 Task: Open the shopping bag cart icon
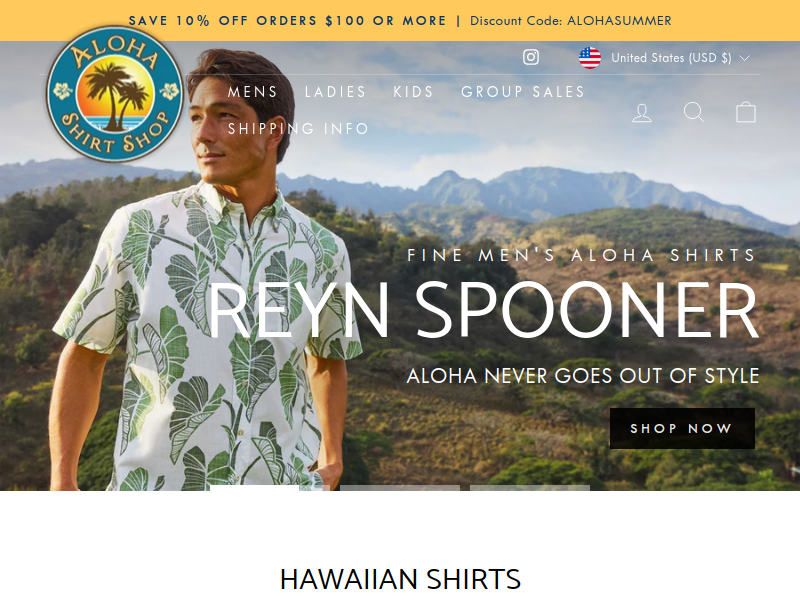coord(745,112)
